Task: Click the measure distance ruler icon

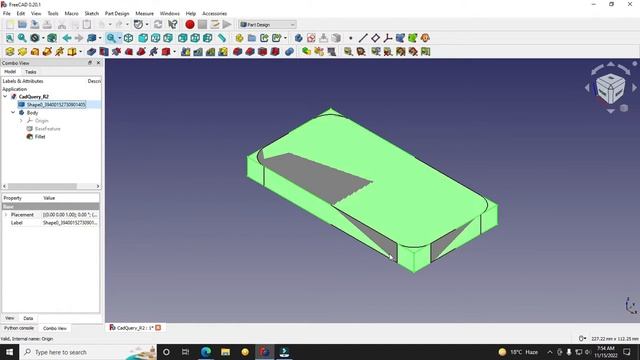Action: tap(222, 38)
